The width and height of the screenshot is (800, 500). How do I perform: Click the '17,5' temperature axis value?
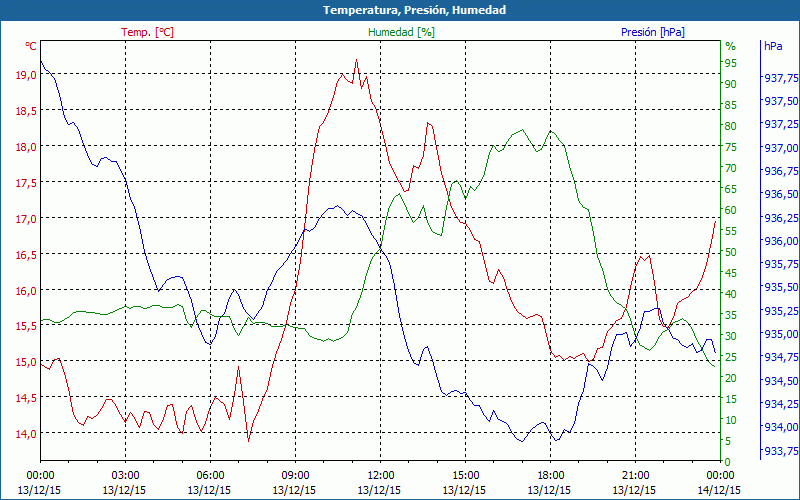click(x=27, y=183)
